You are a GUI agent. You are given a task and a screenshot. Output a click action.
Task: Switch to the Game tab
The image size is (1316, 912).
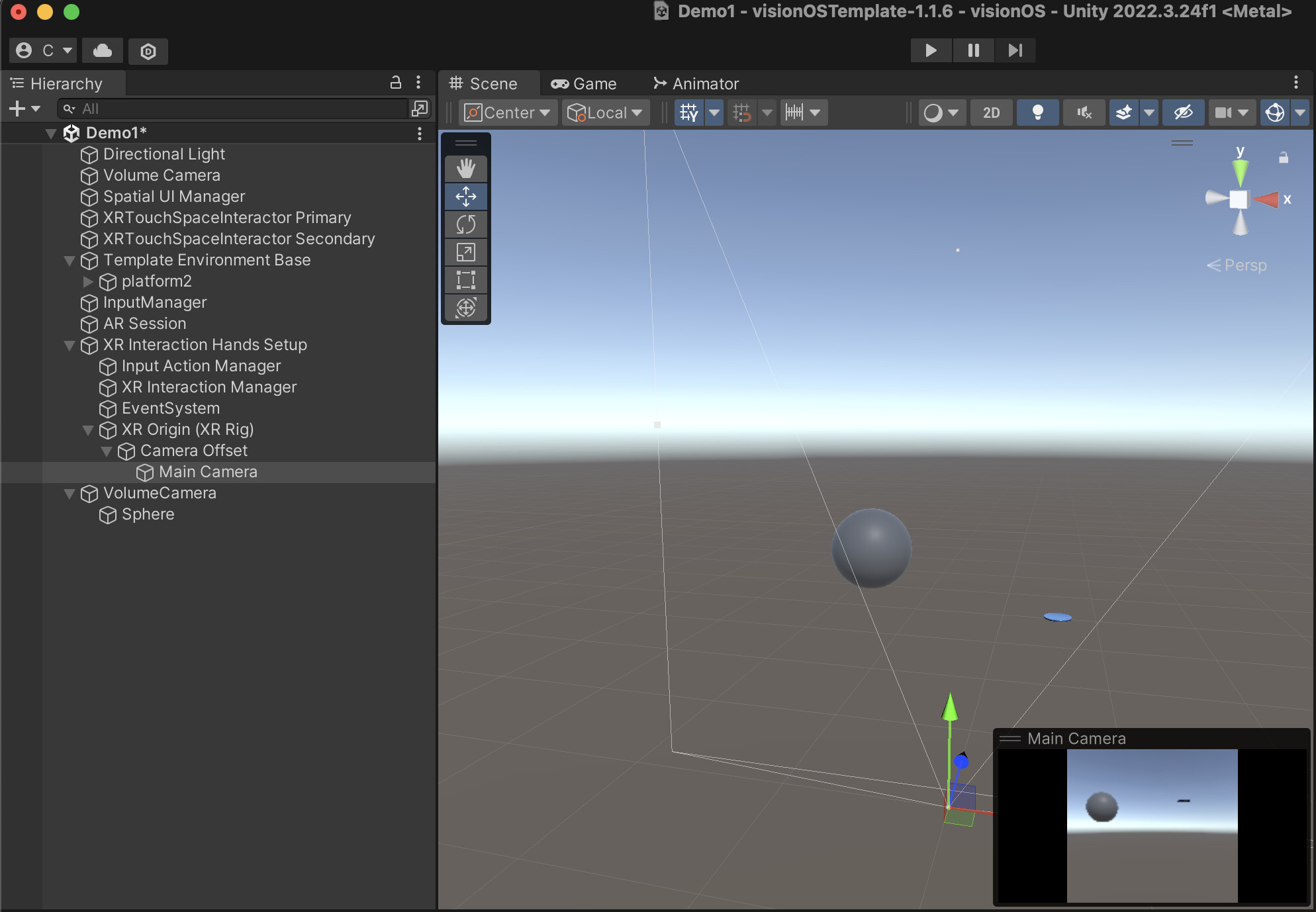coord(585,83)
